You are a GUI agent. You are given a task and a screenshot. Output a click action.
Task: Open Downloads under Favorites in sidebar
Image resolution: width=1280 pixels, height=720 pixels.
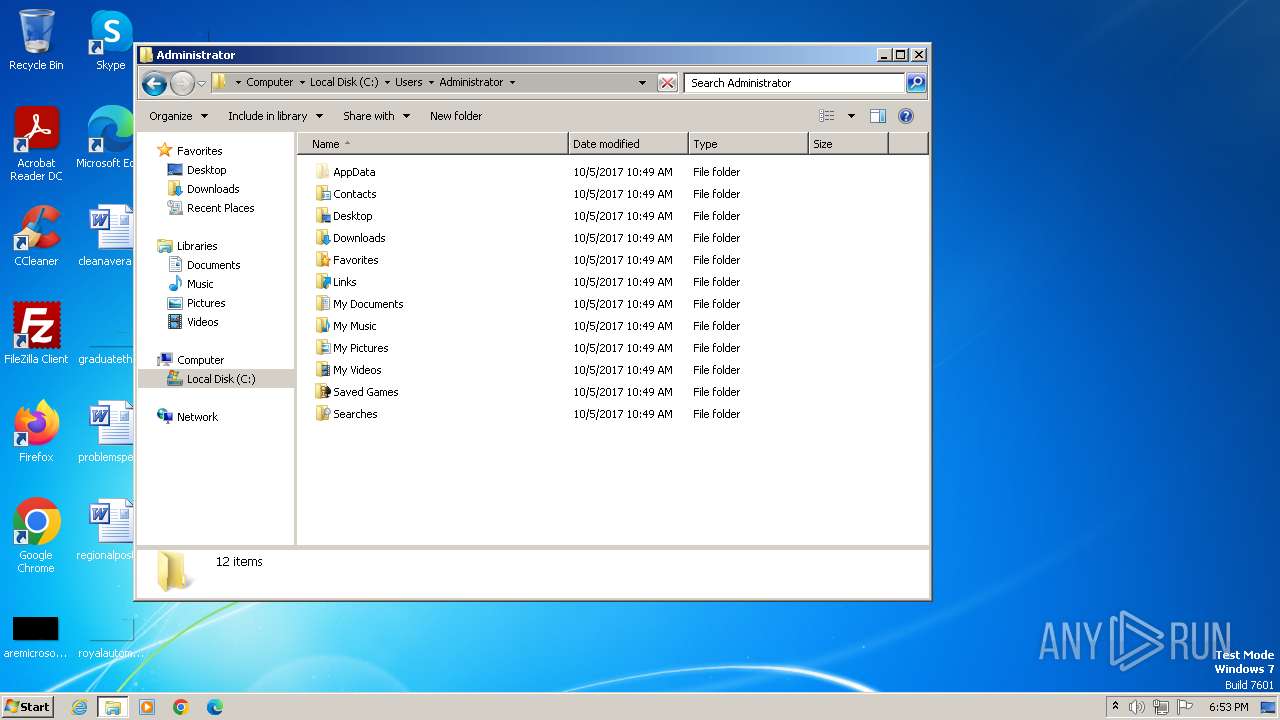pyautogui.click(x=213, y=189)
